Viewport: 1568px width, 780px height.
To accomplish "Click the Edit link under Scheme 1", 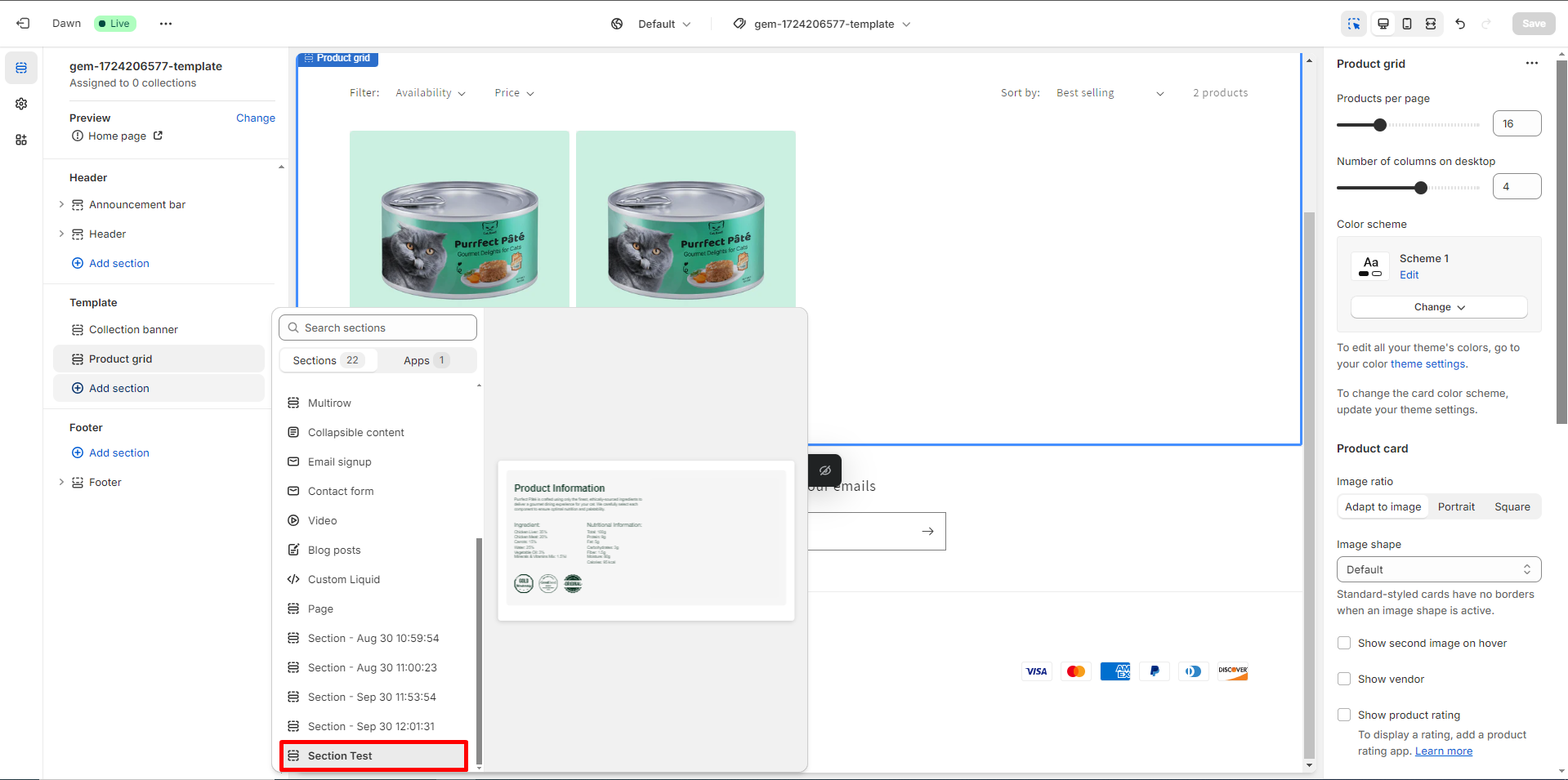I will 1409,274.
